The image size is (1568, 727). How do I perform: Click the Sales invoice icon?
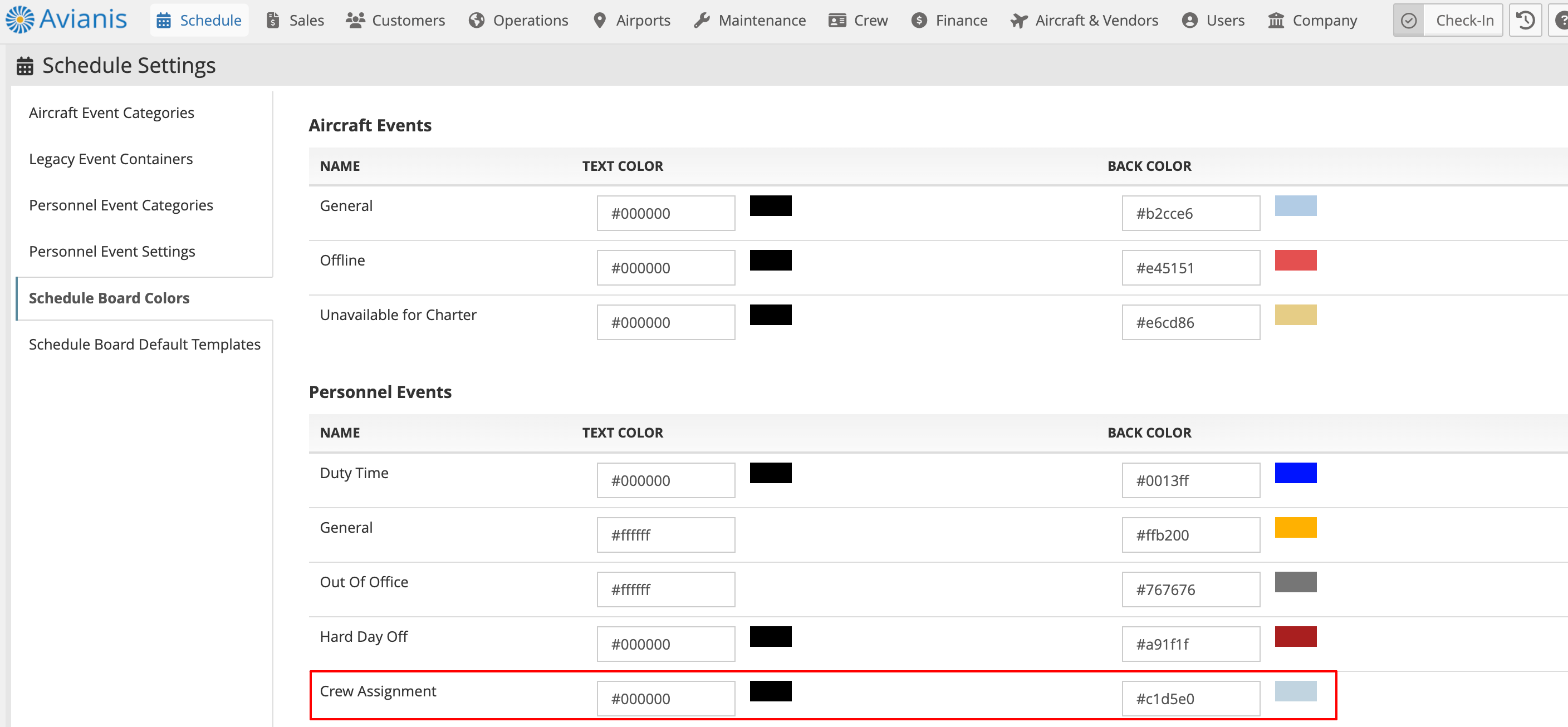273,21
